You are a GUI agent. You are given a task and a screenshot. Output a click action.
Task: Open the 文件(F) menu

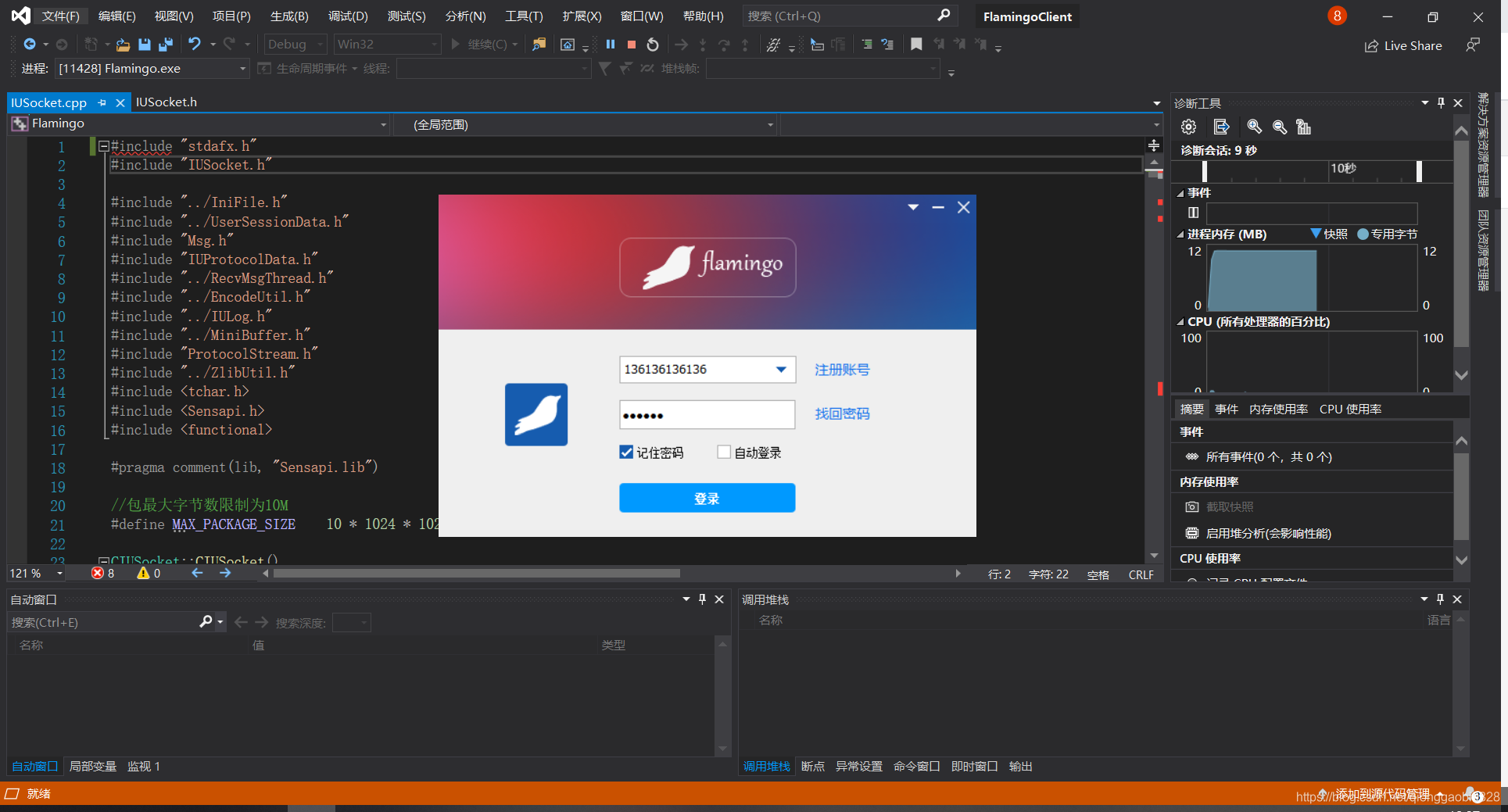click(x=61, y=16)
